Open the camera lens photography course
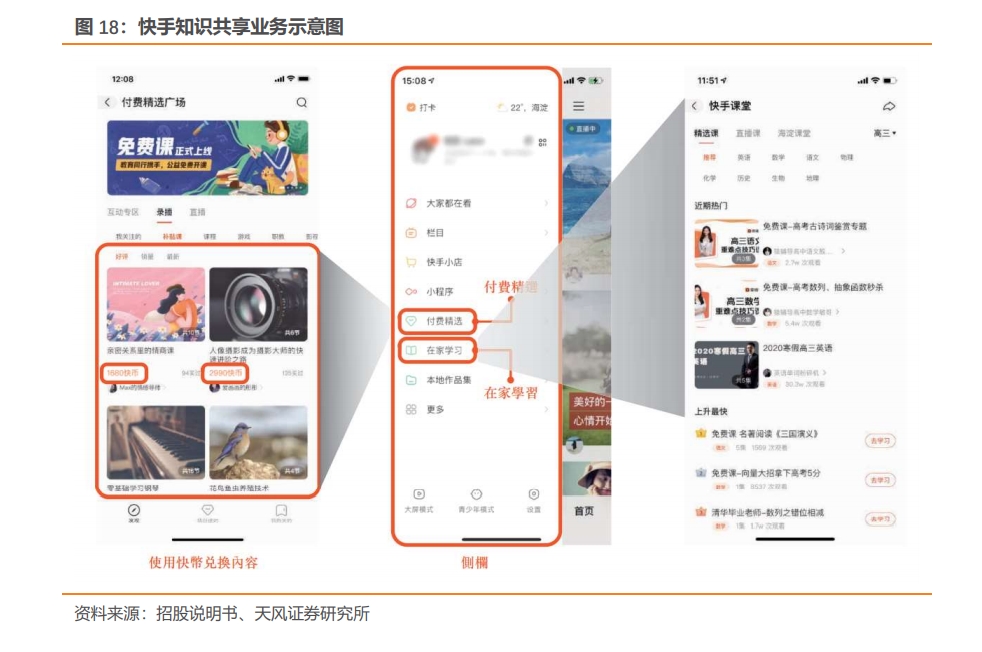Screen dimensions: 982x652 point(258,304)
